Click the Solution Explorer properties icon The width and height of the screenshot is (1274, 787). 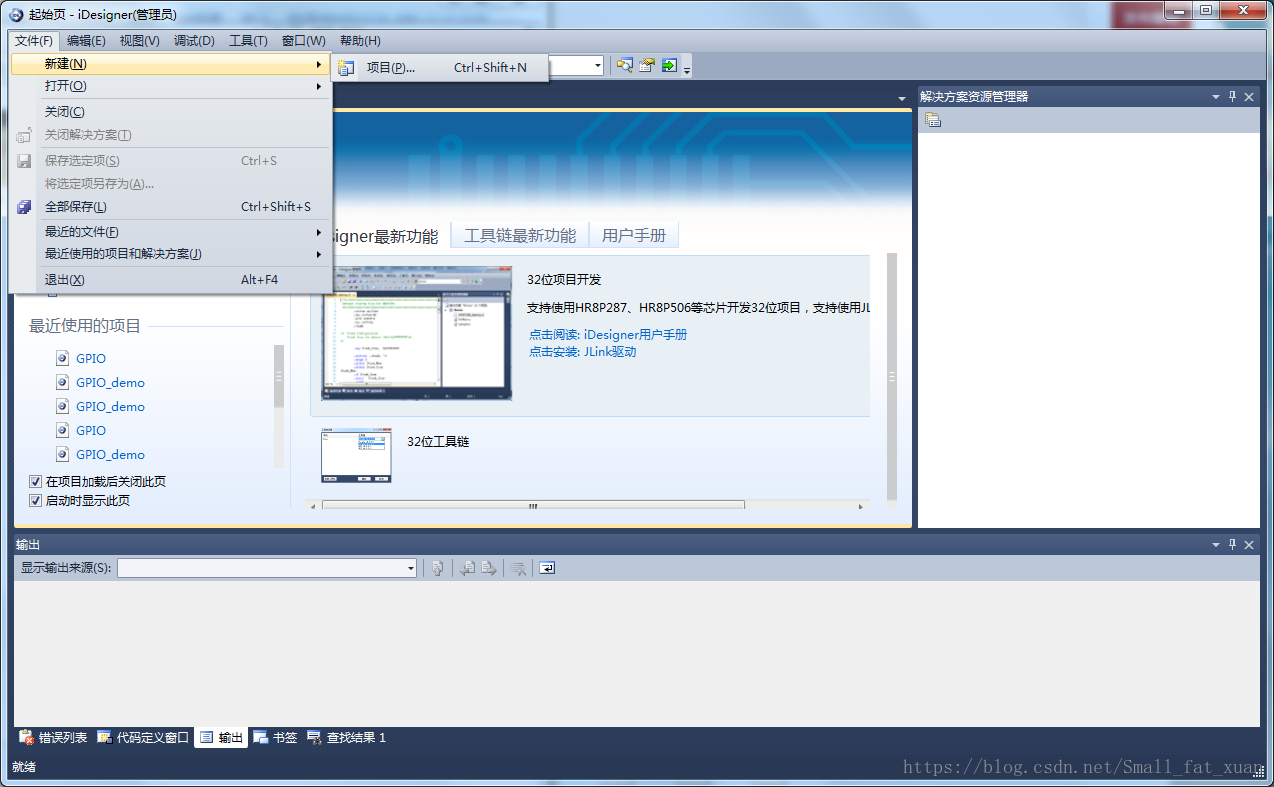click(x=933, y=120)
